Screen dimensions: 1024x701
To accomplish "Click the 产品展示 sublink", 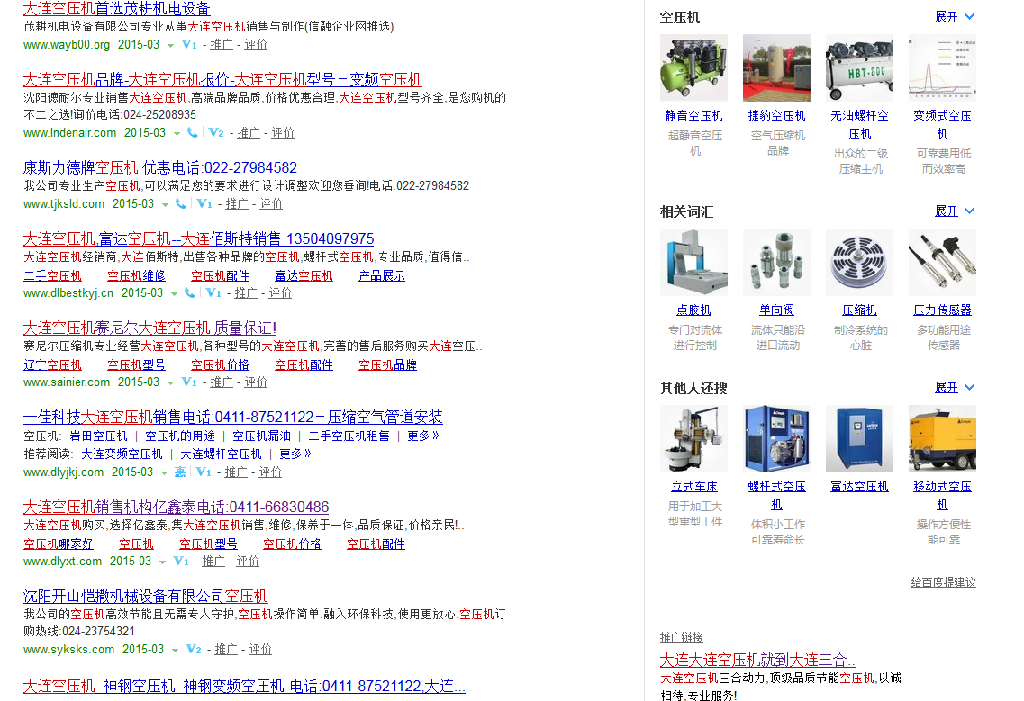I will (381, 276).
